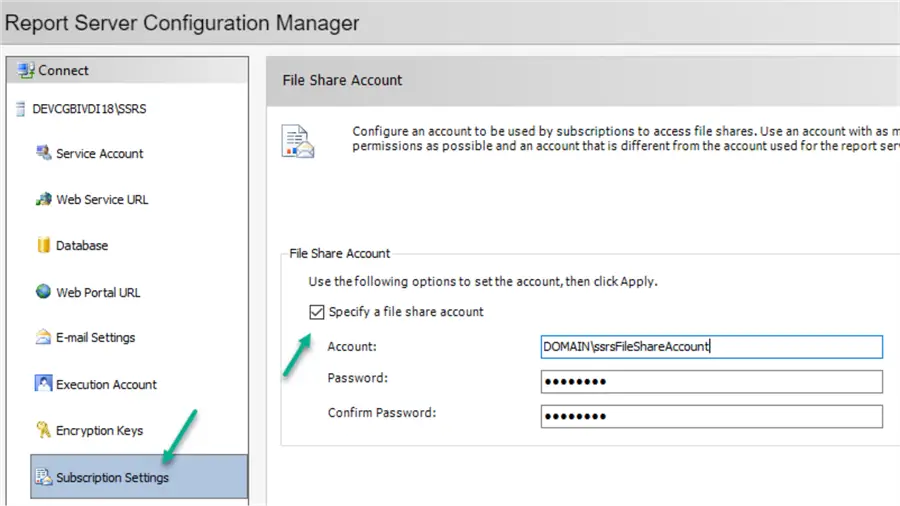Viewport: 900px width, 506px height.
Task: Click the Web Service URL icon
Action: point(43,199)
